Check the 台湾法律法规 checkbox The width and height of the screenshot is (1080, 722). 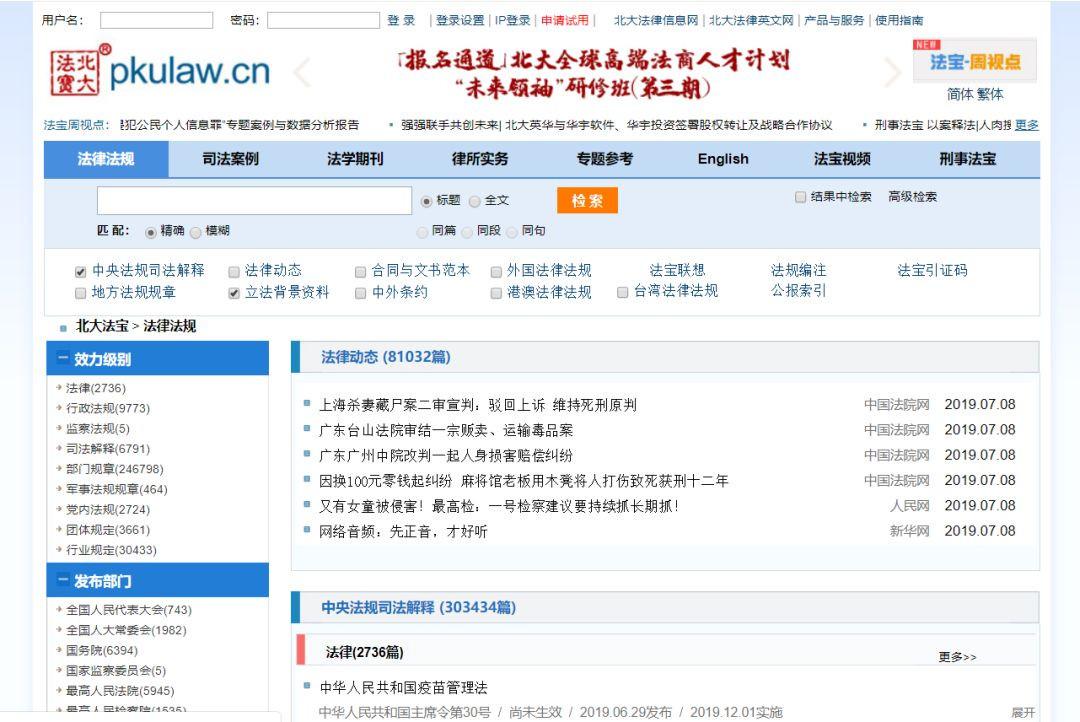(623, 292)
